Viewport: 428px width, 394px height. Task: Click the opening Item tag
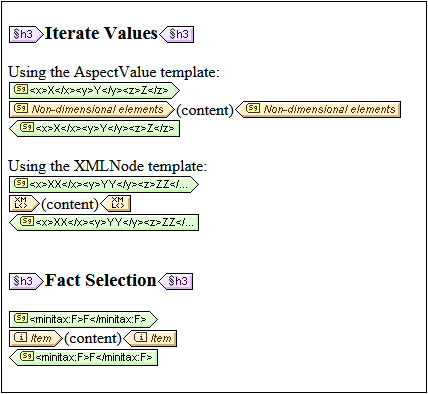(x=36, y=338)
